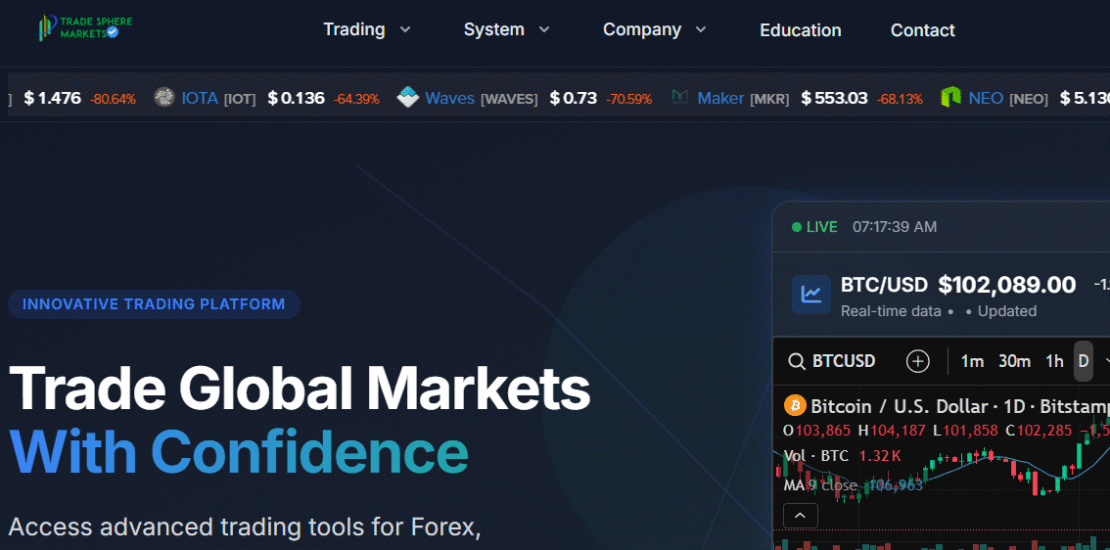Click the compare symbol plus icon
The width and height of the screenshot is (1110, 550).
point(917,362)
